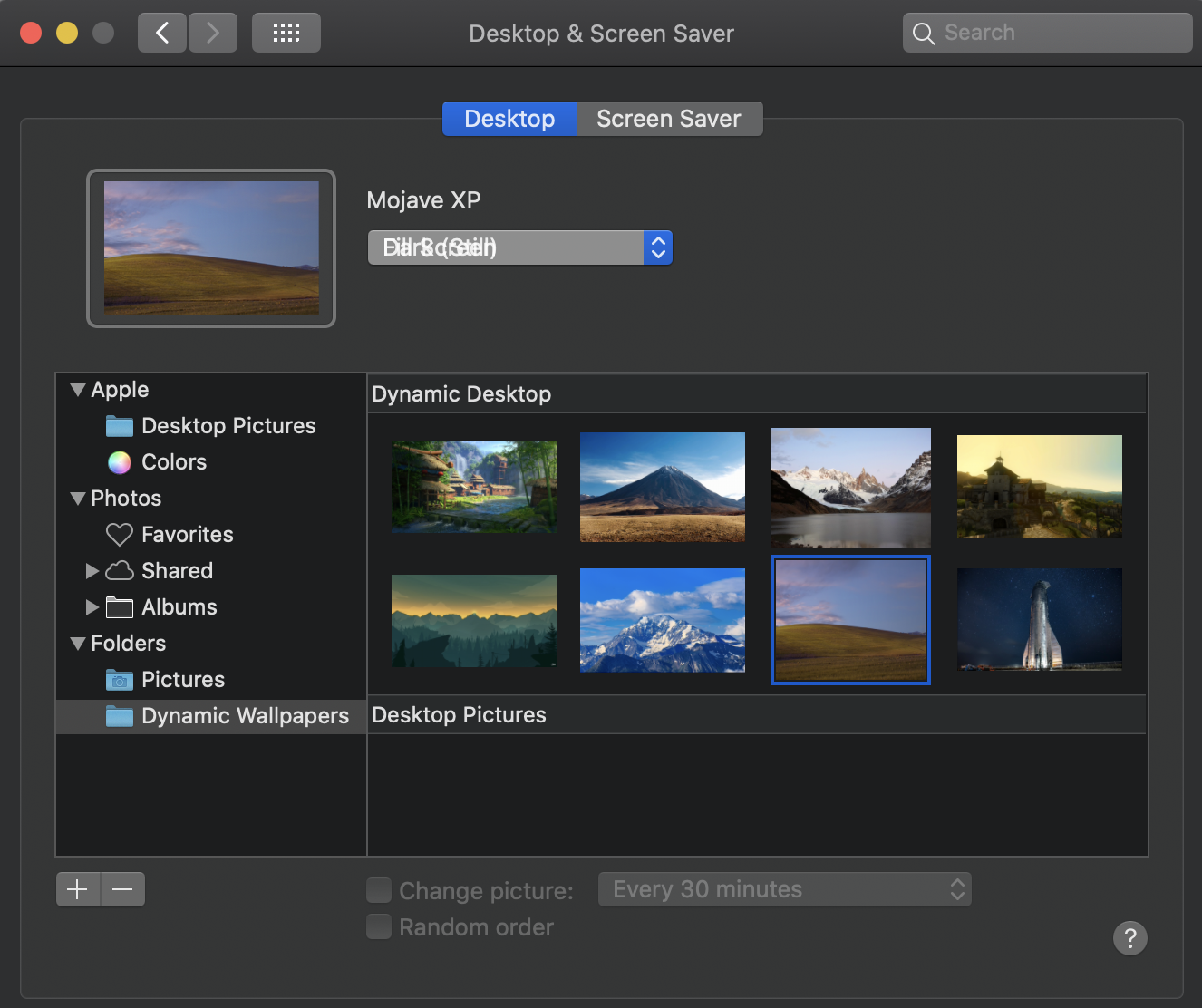Choose the dark volcano mountain wallpaper thumbnail
The image size is (1202, 1008).
[x=663, y=487]
